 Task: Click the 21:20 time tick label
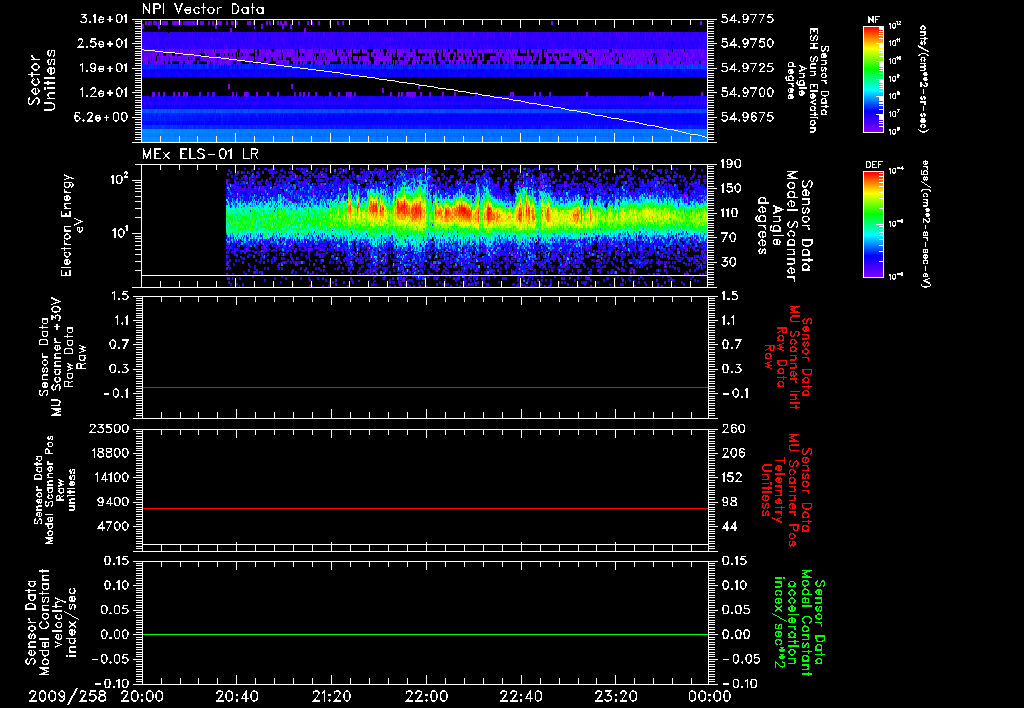331,696
